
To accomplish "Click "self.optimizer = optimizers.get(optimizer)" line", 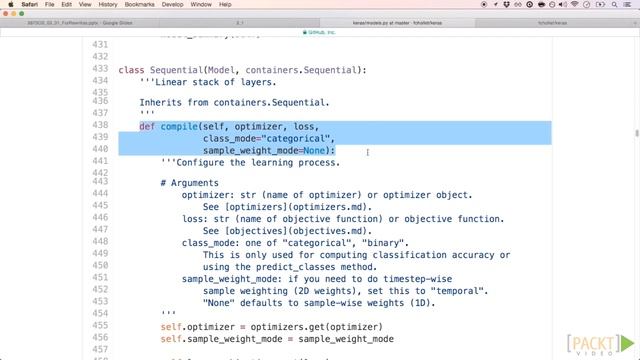I will pos(271,327).
